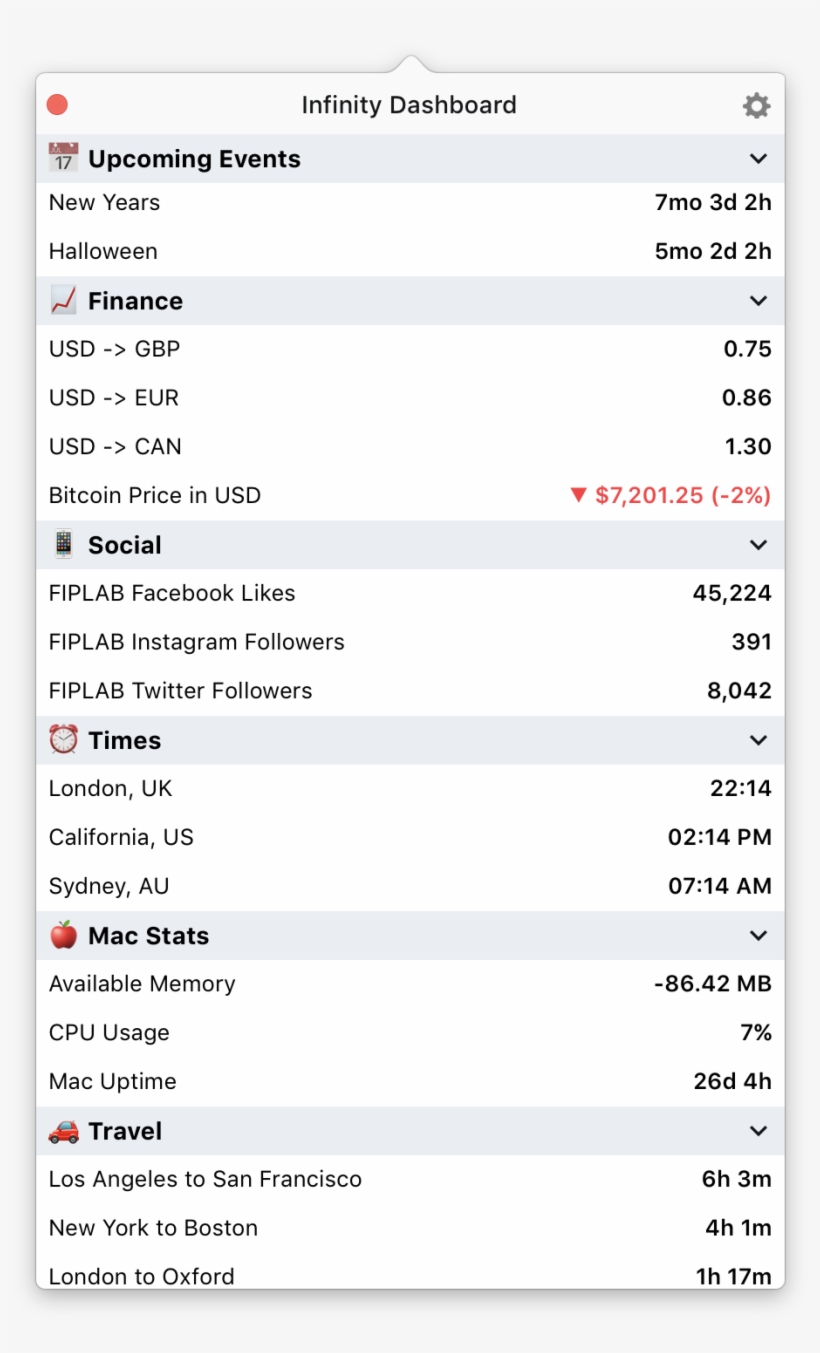
Task: Close the Infinity Dashboard with red button
Action: [x=58, y=105]
